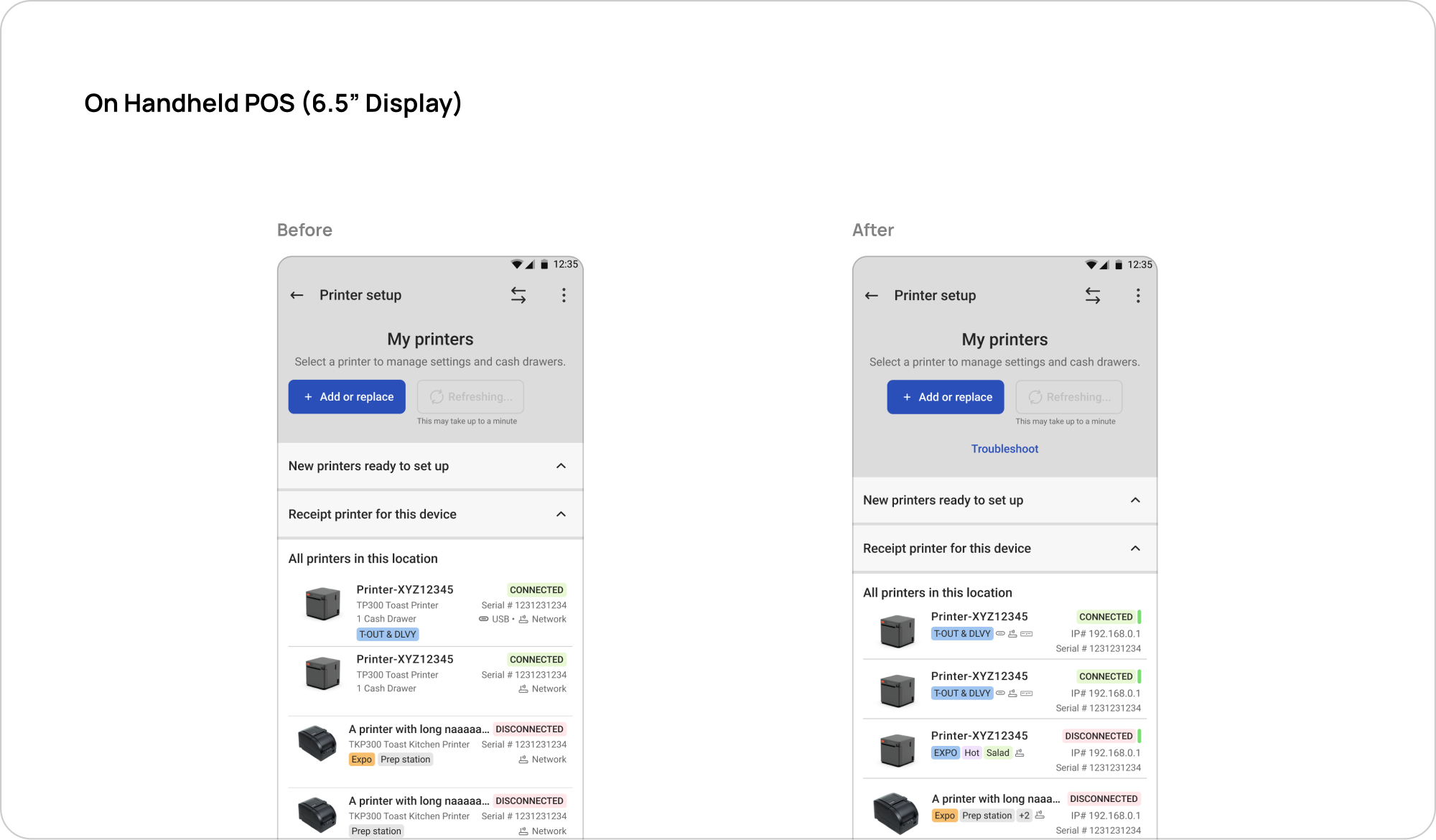Viewport: 1436px width, 840px height.
Task: Click the After mockup's disabled Refreshing button
Action: [1069, 397]
